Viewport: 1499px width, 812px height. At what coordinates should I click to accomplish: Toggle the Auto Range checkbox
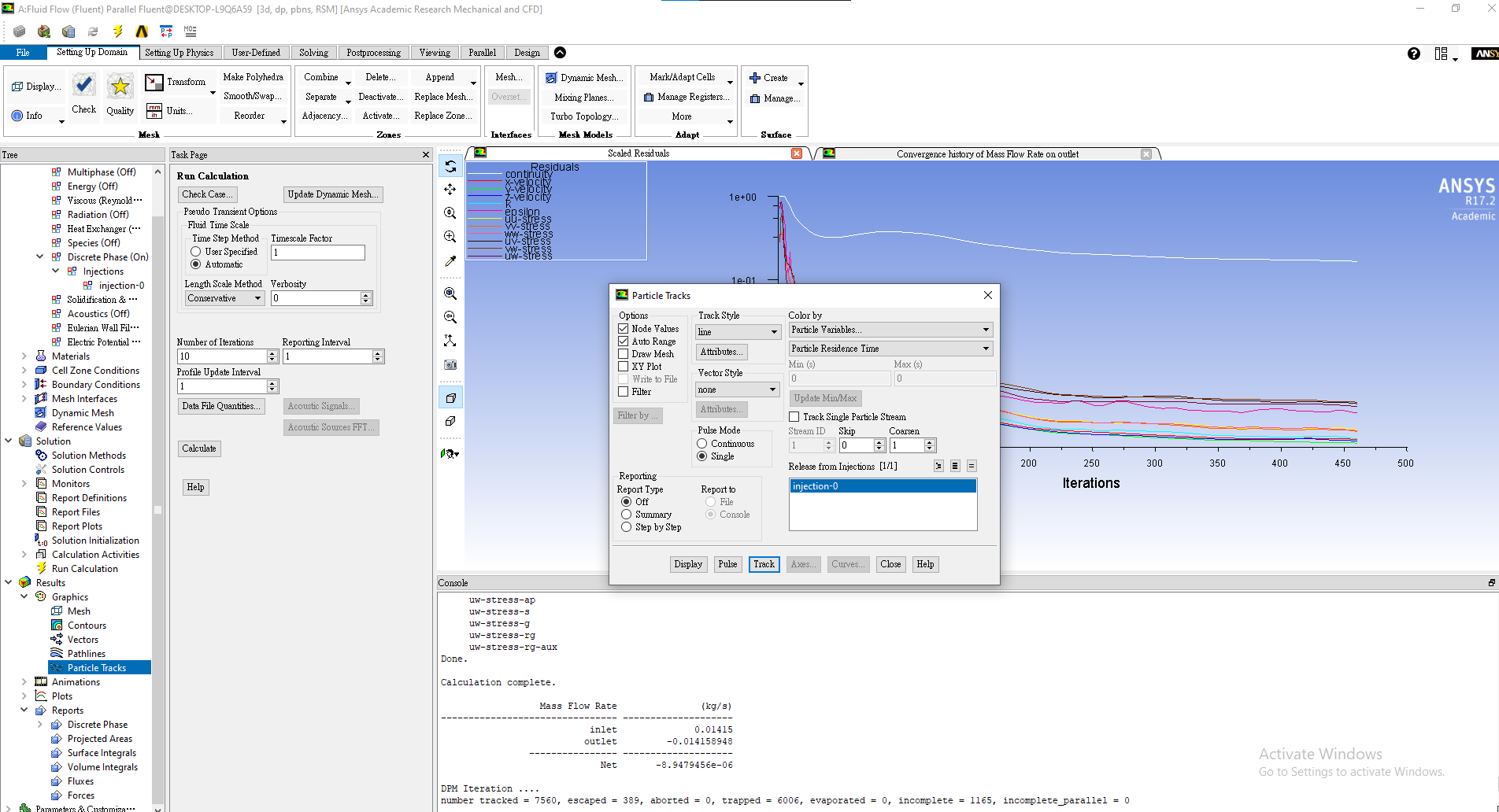(x=624, y=341)
